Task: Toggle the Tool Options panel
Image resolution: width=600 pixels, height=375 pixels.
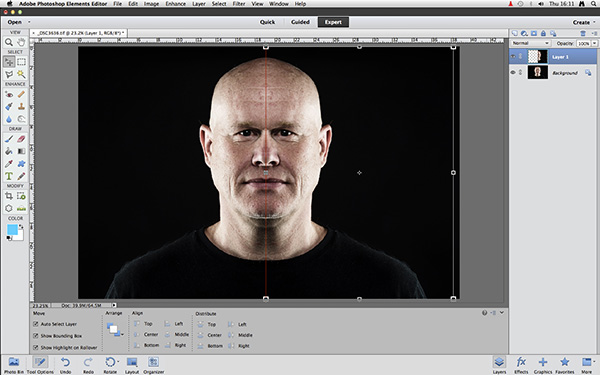Action: (x=40, y=365)
